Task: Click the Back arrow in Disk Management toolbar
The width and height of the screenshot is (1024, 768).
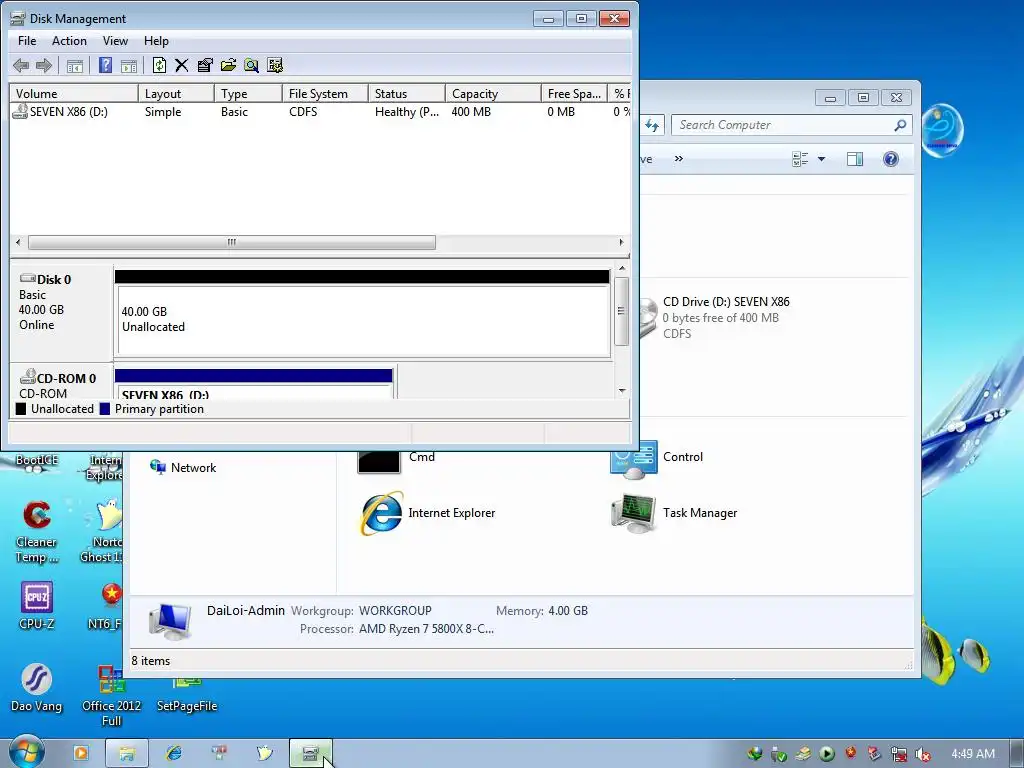Action: (x=21, y=65)
